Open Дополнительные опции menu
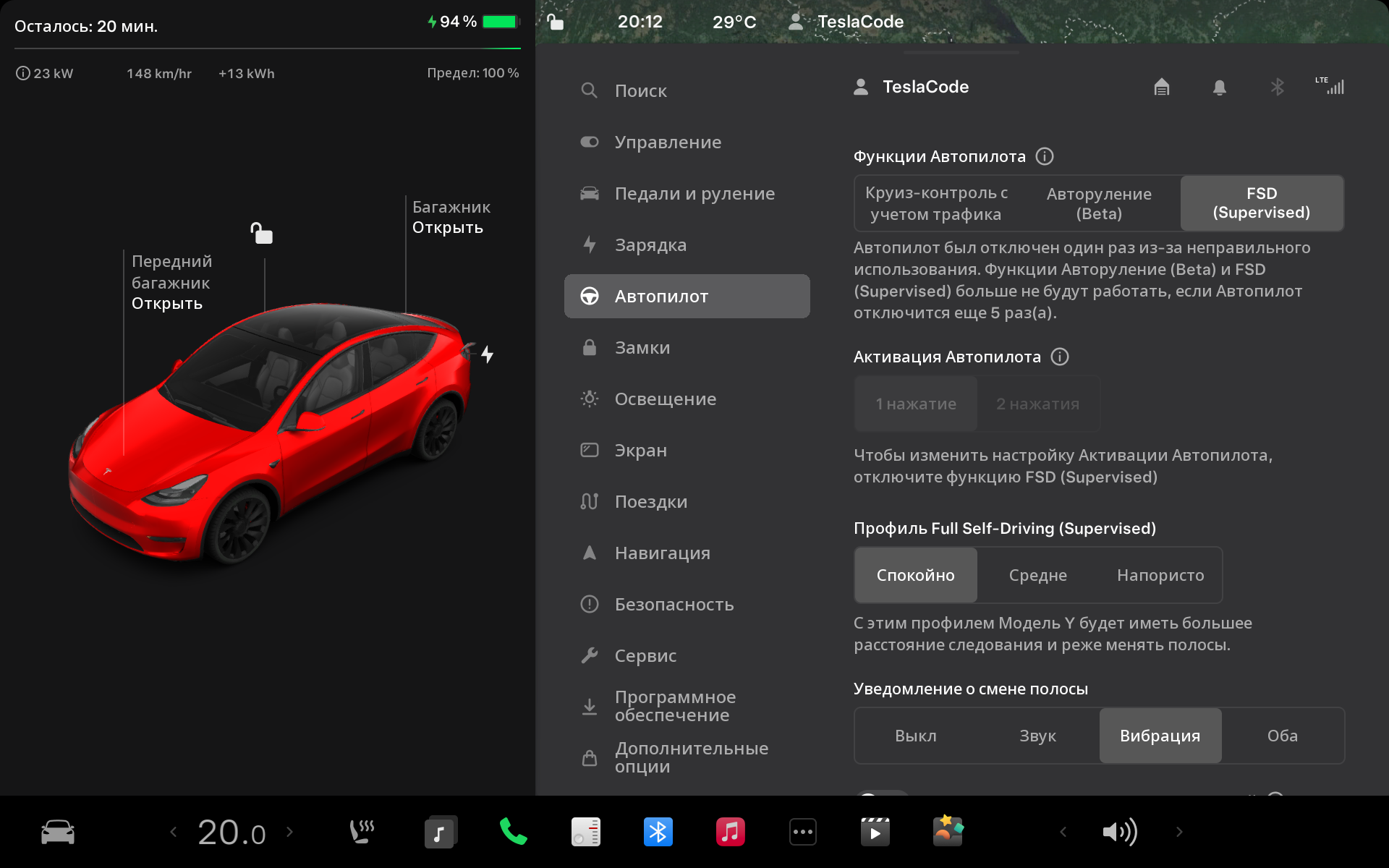 tap(687, 757)
